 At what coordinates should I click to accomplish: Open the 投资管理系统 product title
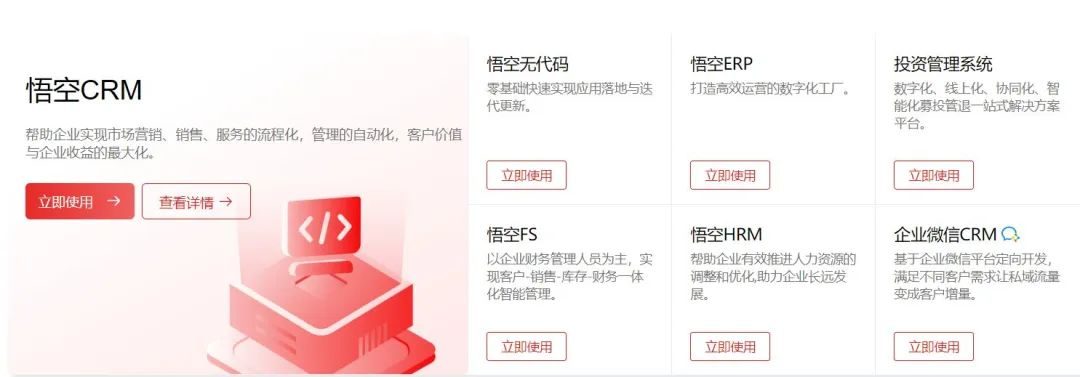tap(943, 64)
